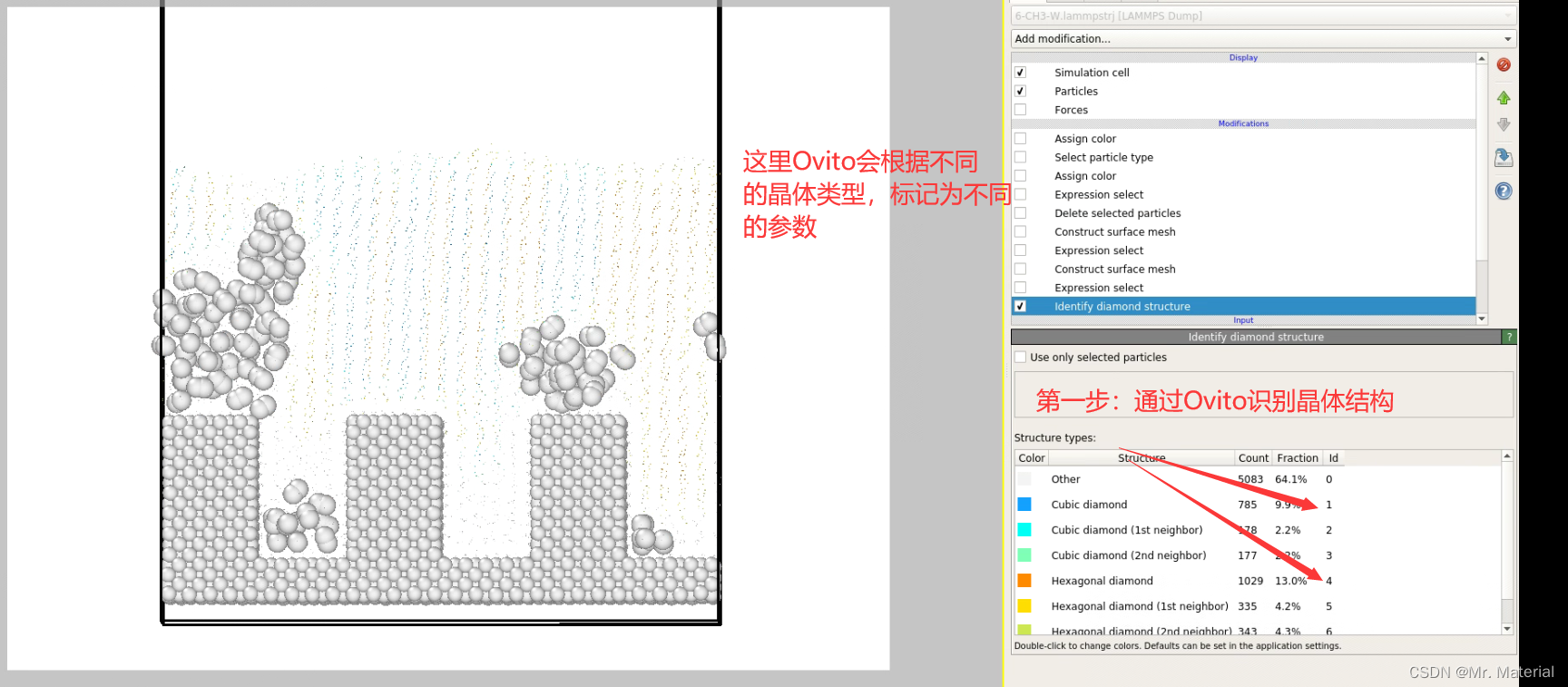Enable Forces display checkbox
The height and width of the screenshot is (687, 1568).
tap(1020, 110)
